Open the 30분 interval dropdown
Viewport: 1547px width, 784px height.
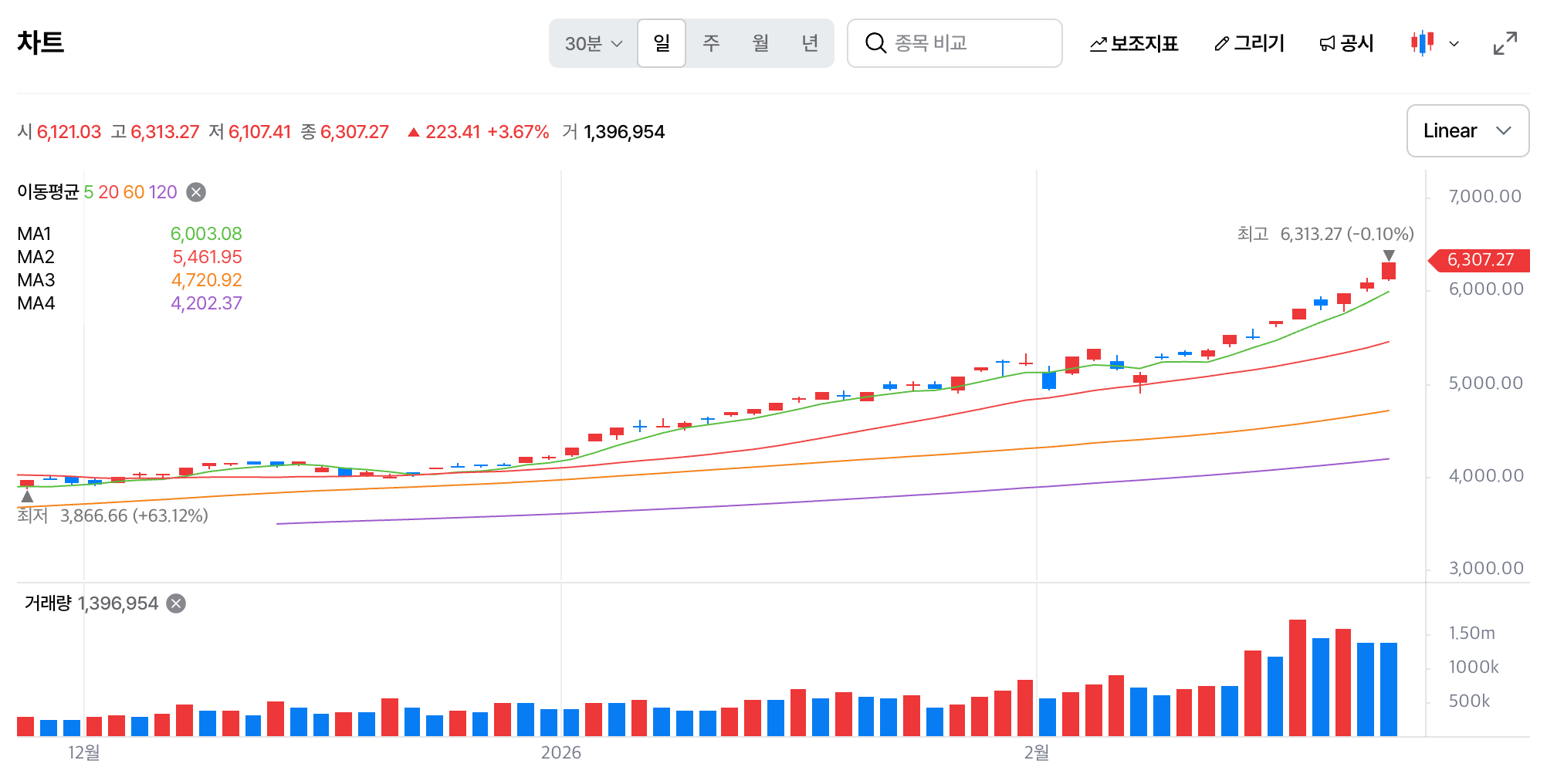pos(593,43)
